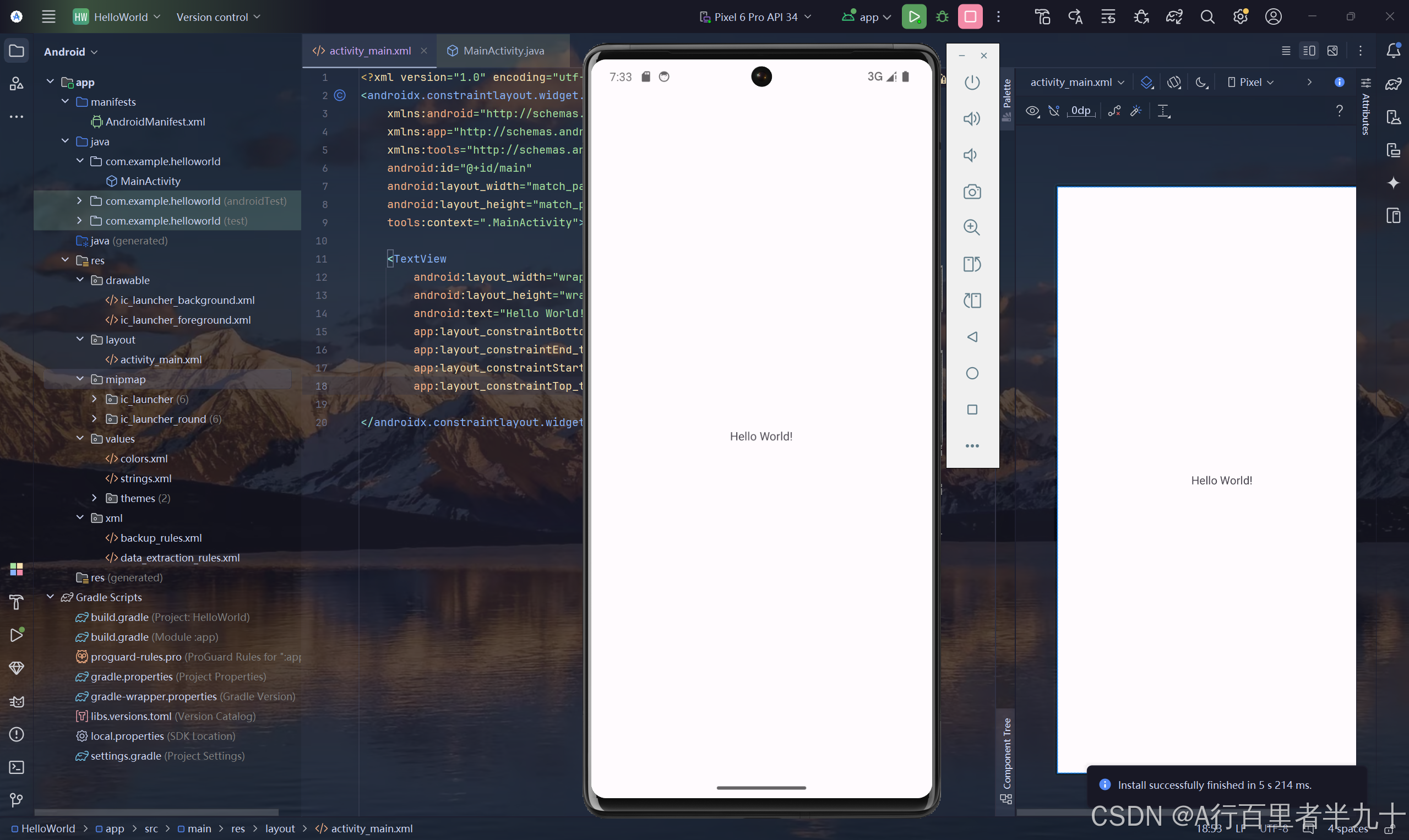Open the Terminal tool window

(x=17, y=767)
